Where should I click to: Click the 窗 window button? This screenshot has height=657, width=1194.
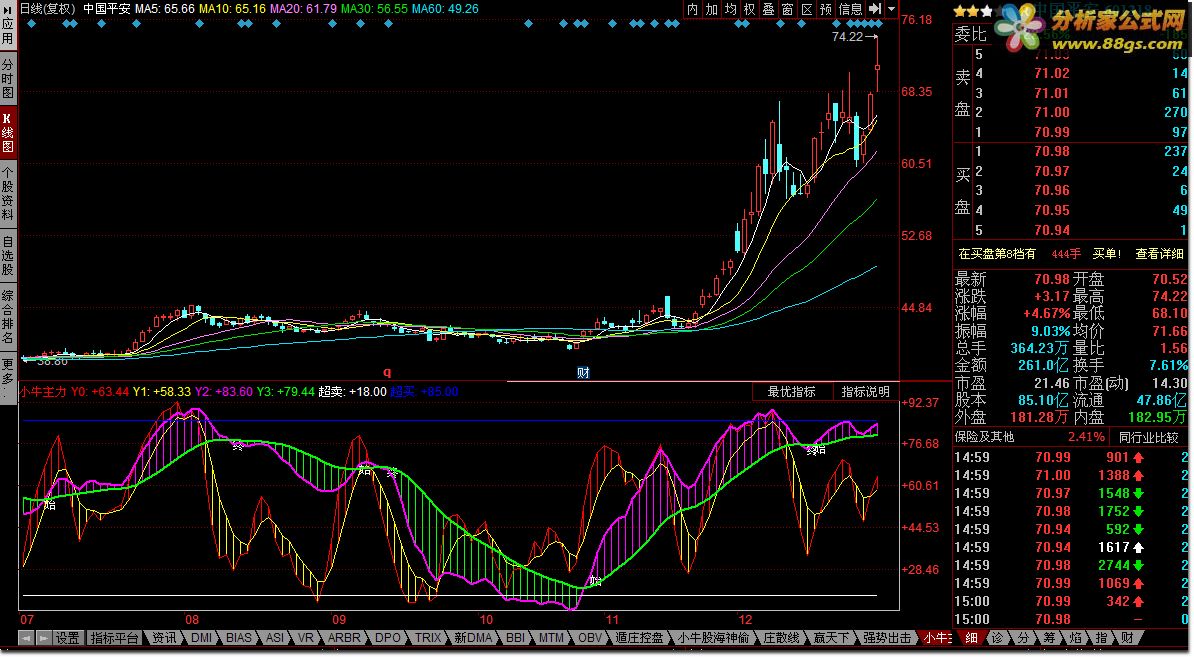coord(787,9)
